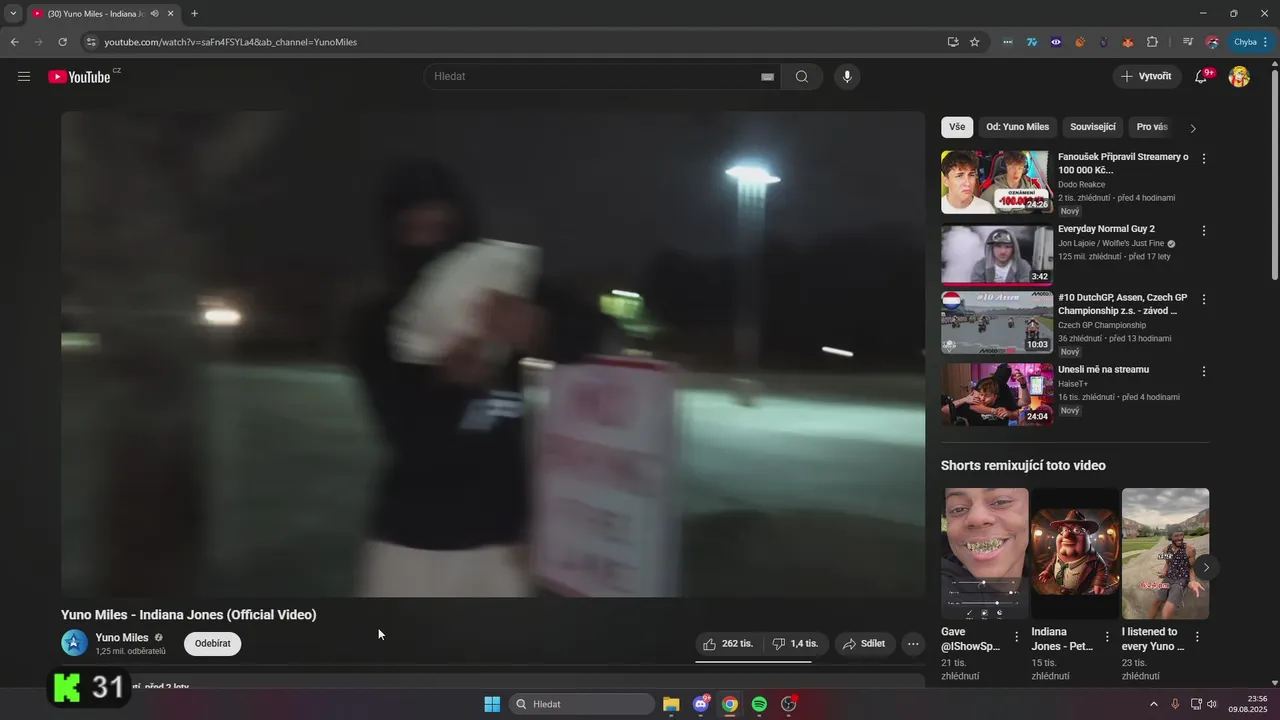The height and width of the screenshot is (720, 1280).
Task: Open options for Indiana Jones - Pet... short
Action: (x=1107, y=637)
